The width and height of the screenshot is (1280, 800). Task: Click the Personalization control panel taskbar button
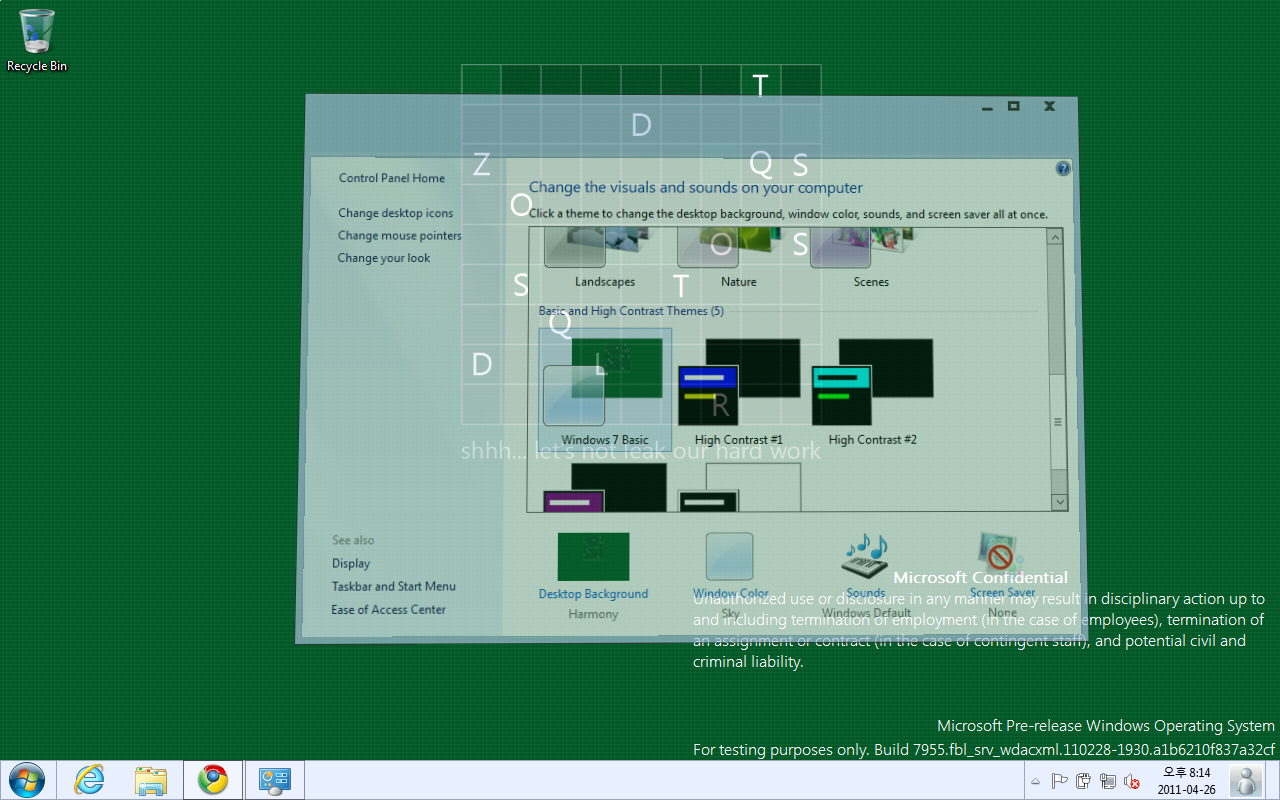274,780
